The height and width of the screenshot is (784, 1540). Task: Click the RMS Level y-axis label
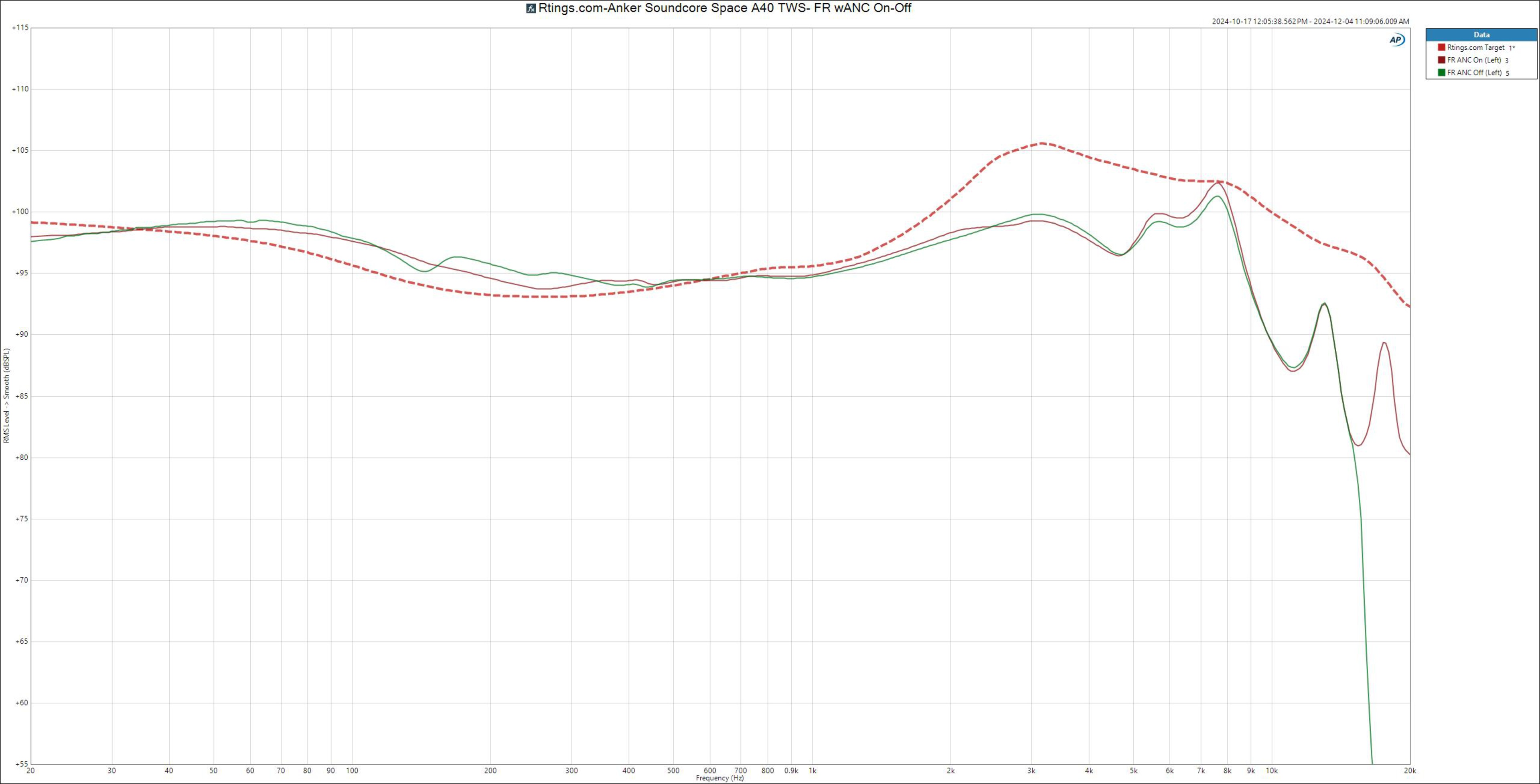[x=6, y=396]
